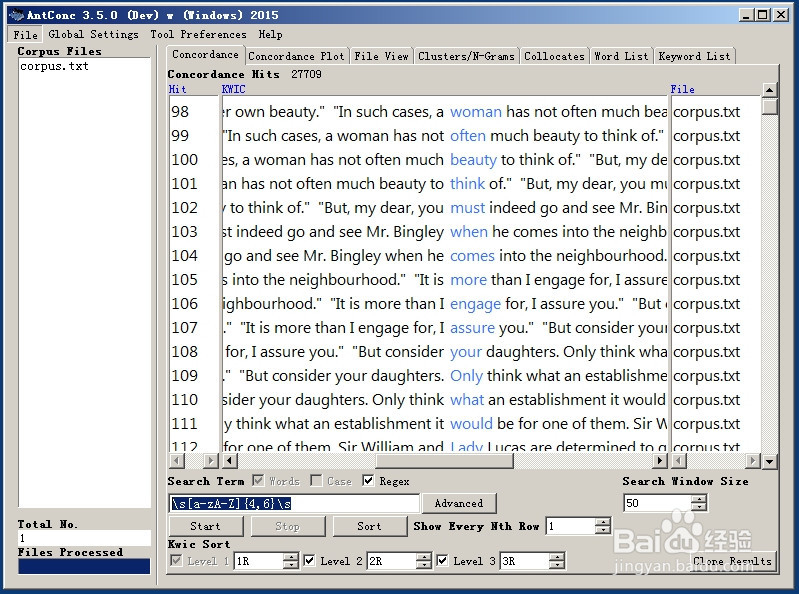
Task: Click the Sort button
Action: (x=369, y=526)
